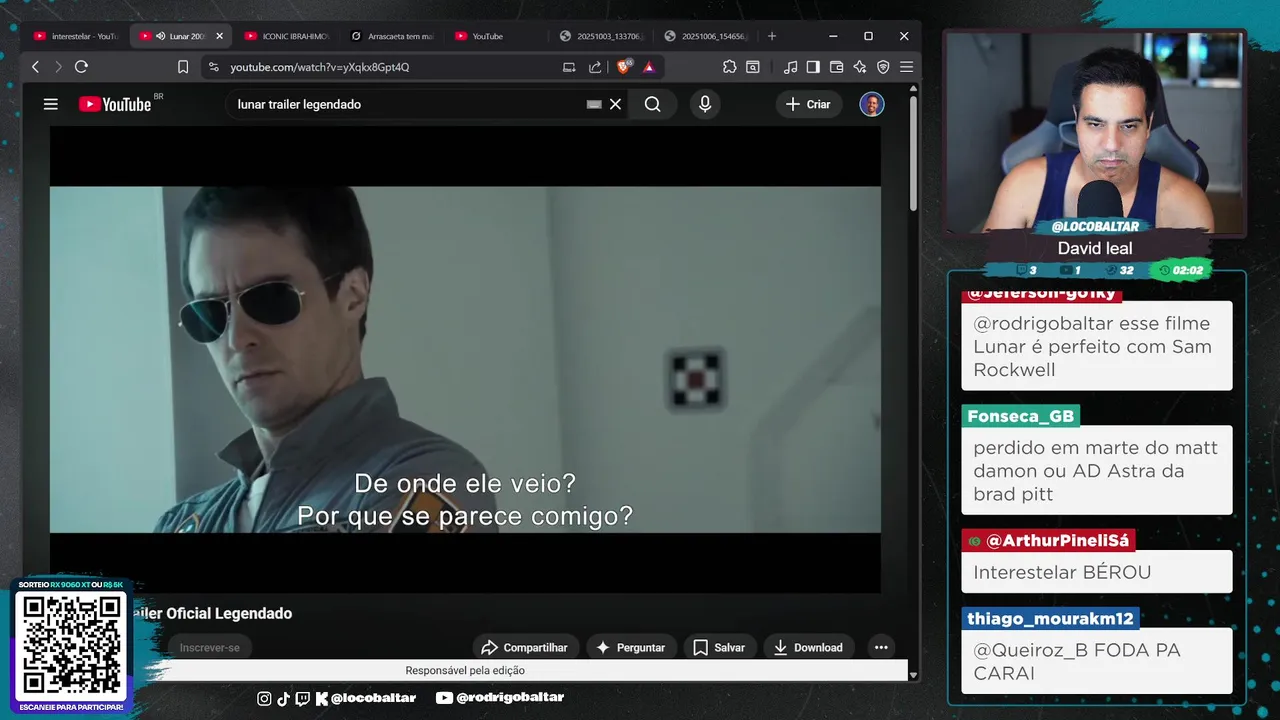Switch to the 'Arrascaeta tem mais' tab
The height and width of the screenshot is (720, 1280).
(392, 36)
